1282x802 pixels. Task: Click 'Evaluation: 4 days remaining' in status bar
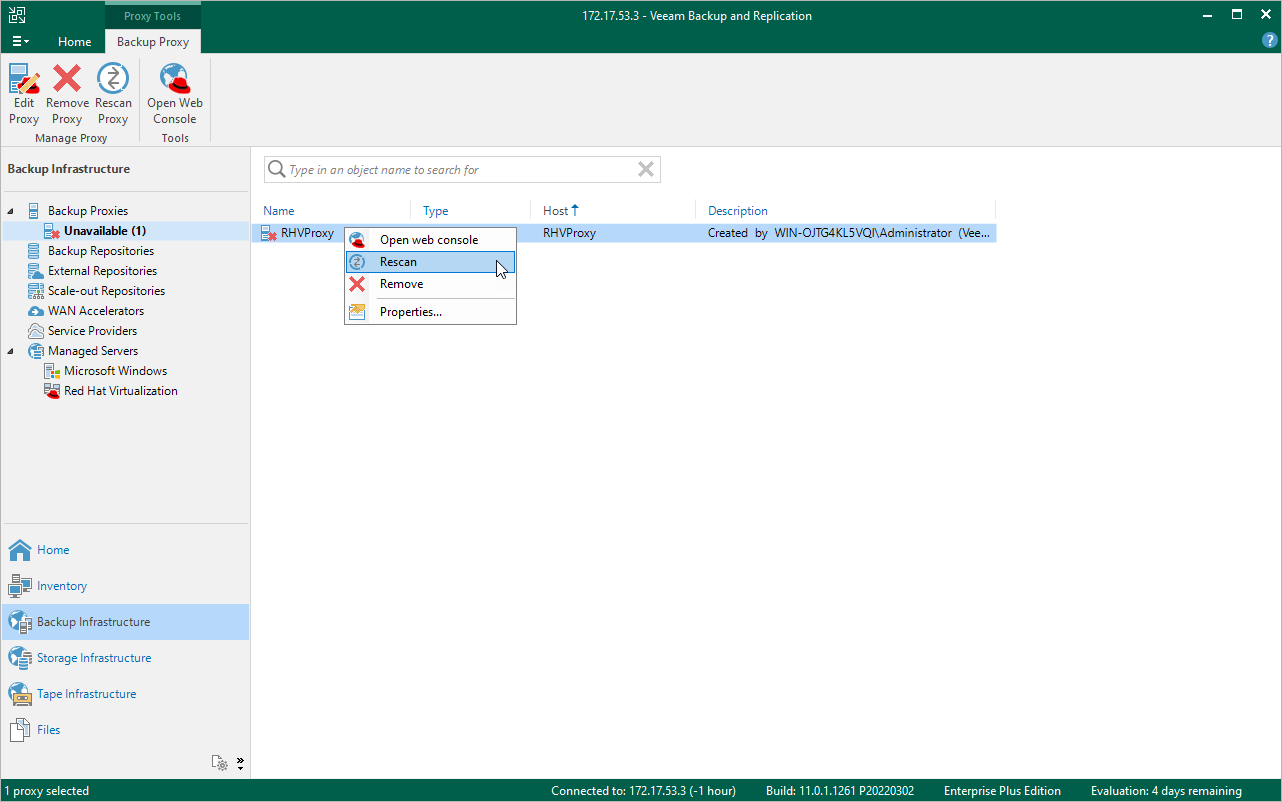[1166, 791]
